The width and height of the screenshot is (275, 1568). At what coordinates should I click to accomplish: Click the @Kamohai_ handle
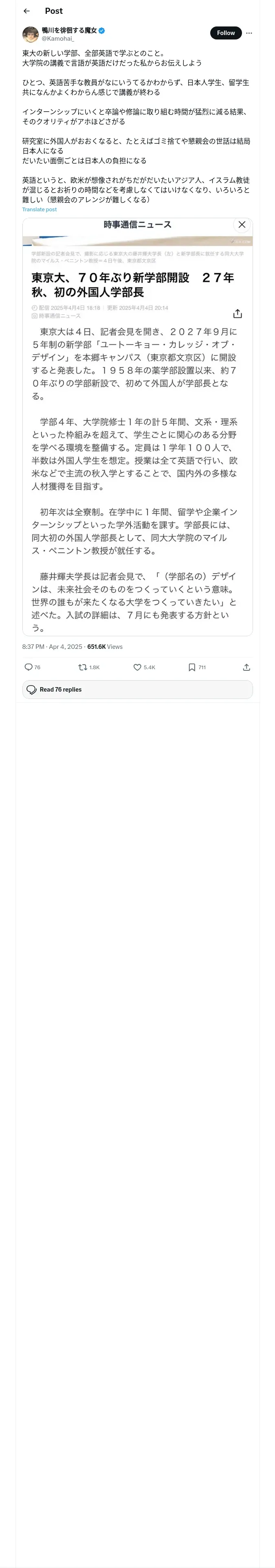click(58, 38)
